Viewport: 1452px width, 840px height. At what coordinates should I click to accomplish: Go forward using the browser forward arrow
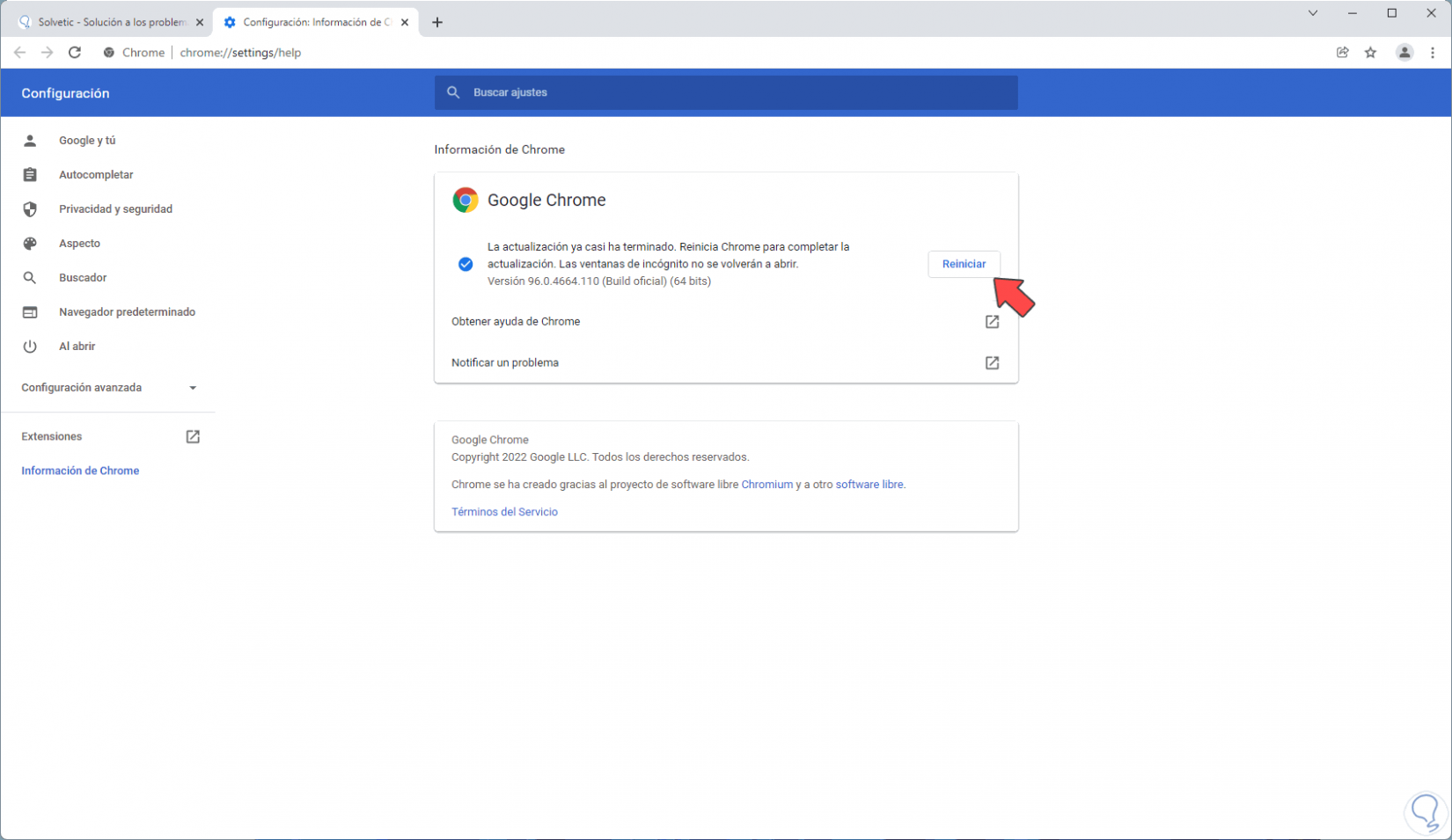coord(47,53)
